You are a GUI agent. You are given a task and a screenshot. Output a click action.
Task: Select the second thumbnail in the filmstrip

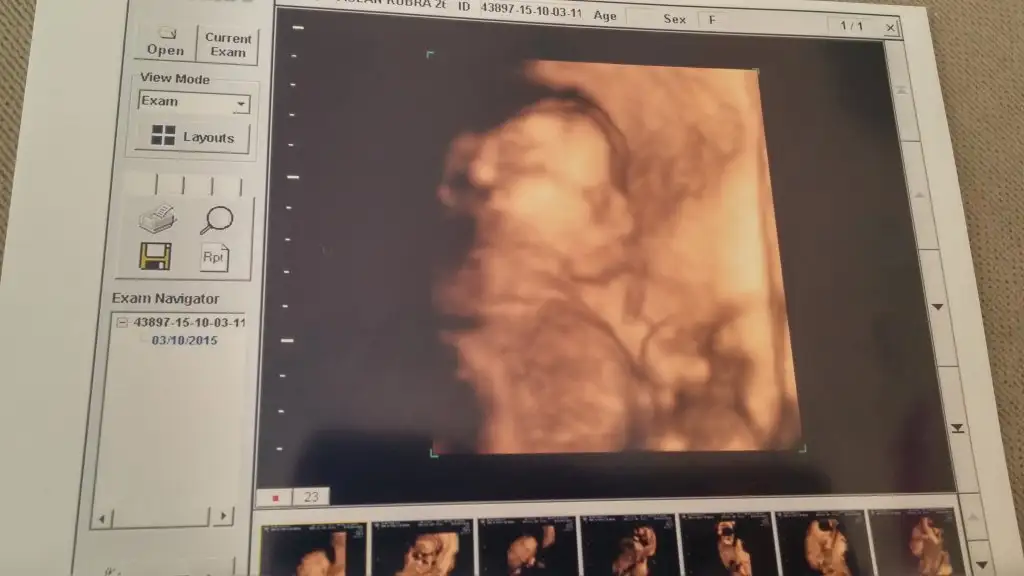[423, 549]
